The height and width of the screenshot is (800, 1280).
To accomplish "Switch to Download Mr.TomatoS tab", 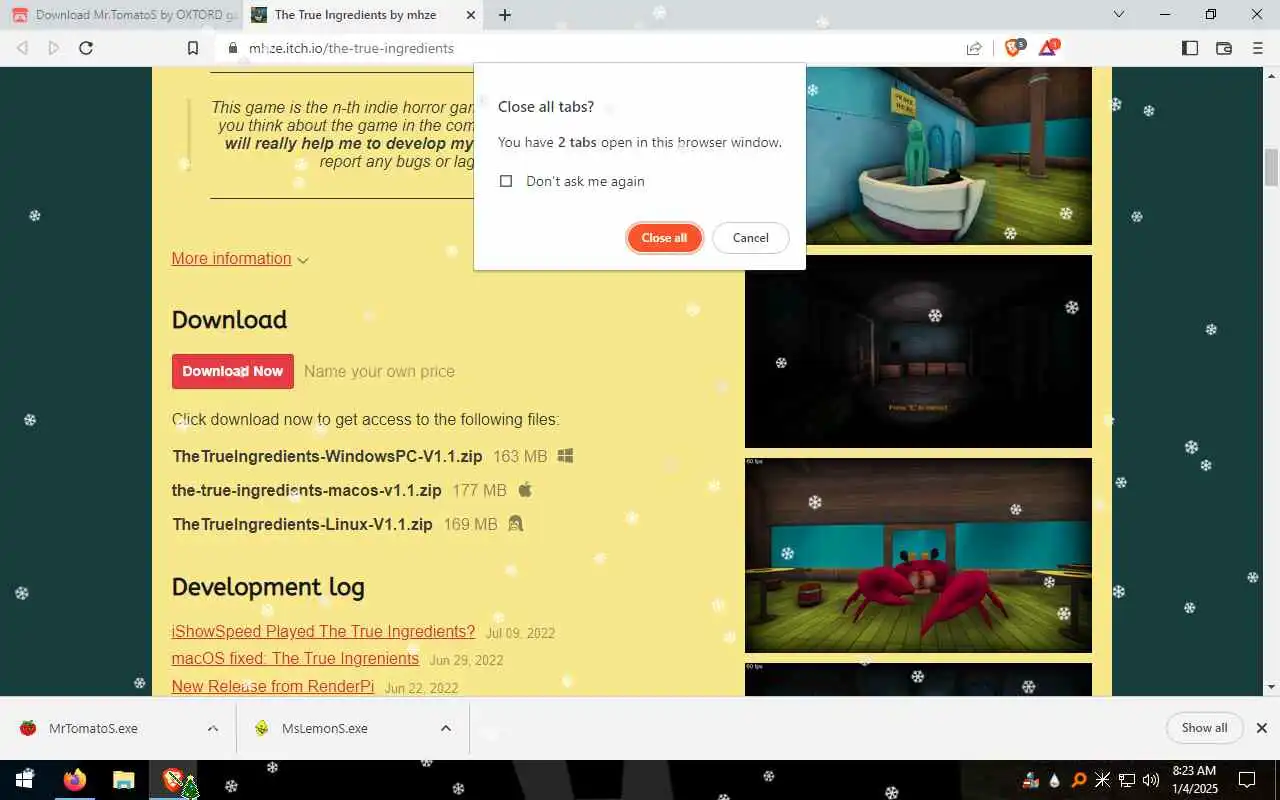I will click(x=124, y=15).
